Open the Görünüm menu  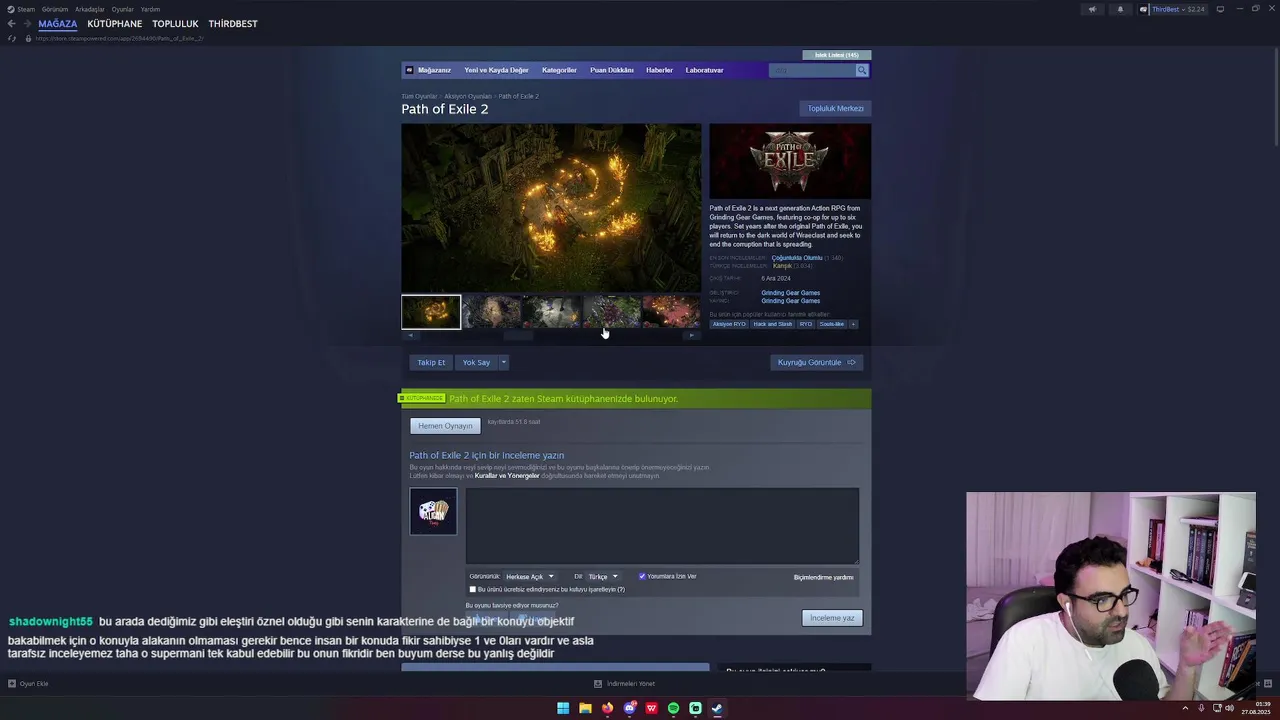pyautogui.click(x=55, y=9)
